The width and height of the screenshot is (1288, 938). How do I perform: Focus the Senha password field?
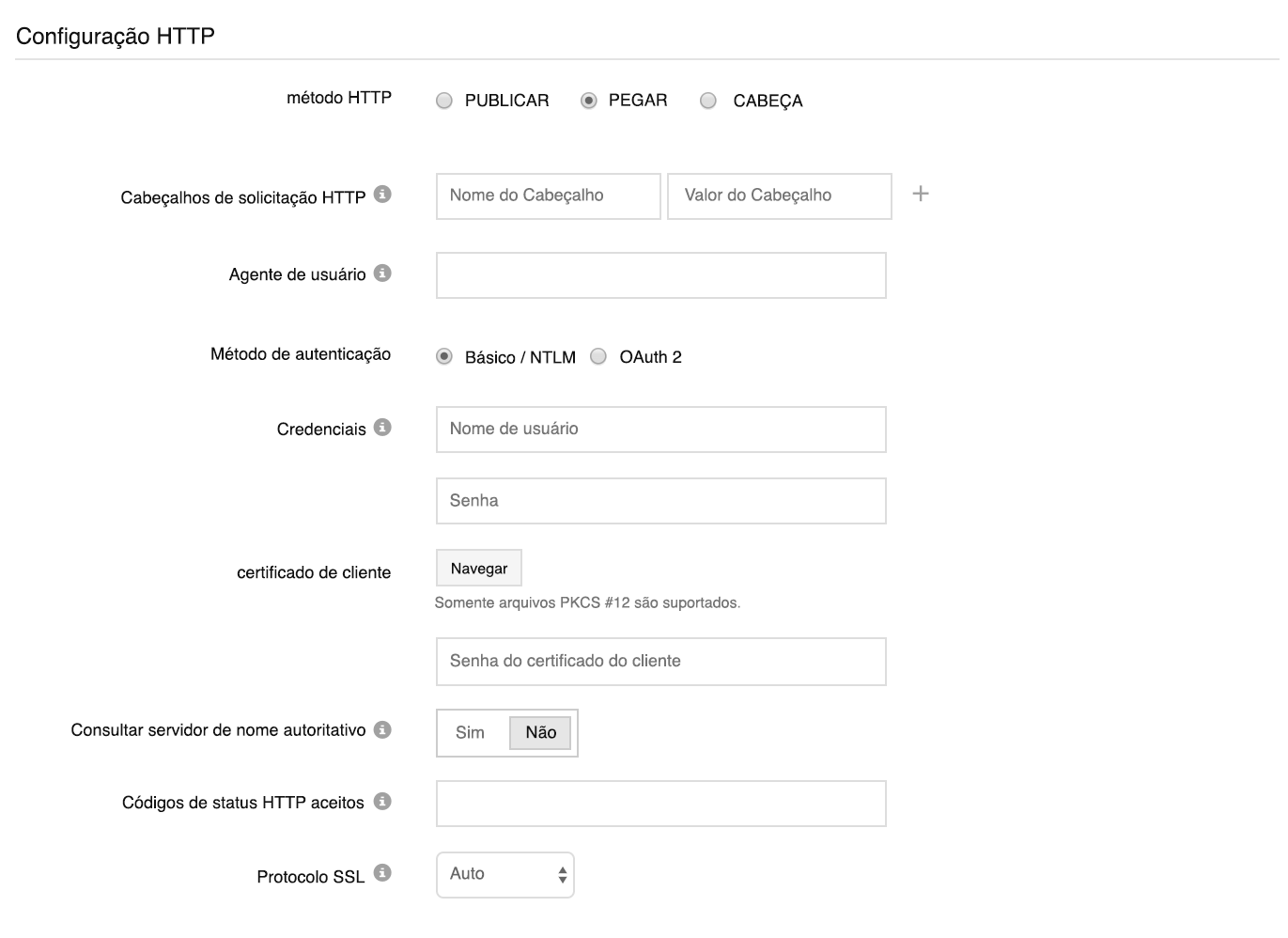coord(660,500)
